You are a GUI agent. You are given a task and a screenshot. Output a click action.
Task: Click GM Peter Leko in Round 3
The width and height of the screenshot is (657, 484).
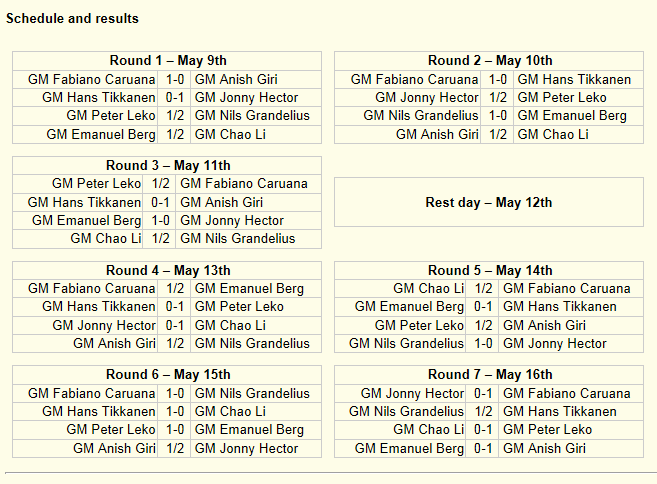(x=96, y=184)
